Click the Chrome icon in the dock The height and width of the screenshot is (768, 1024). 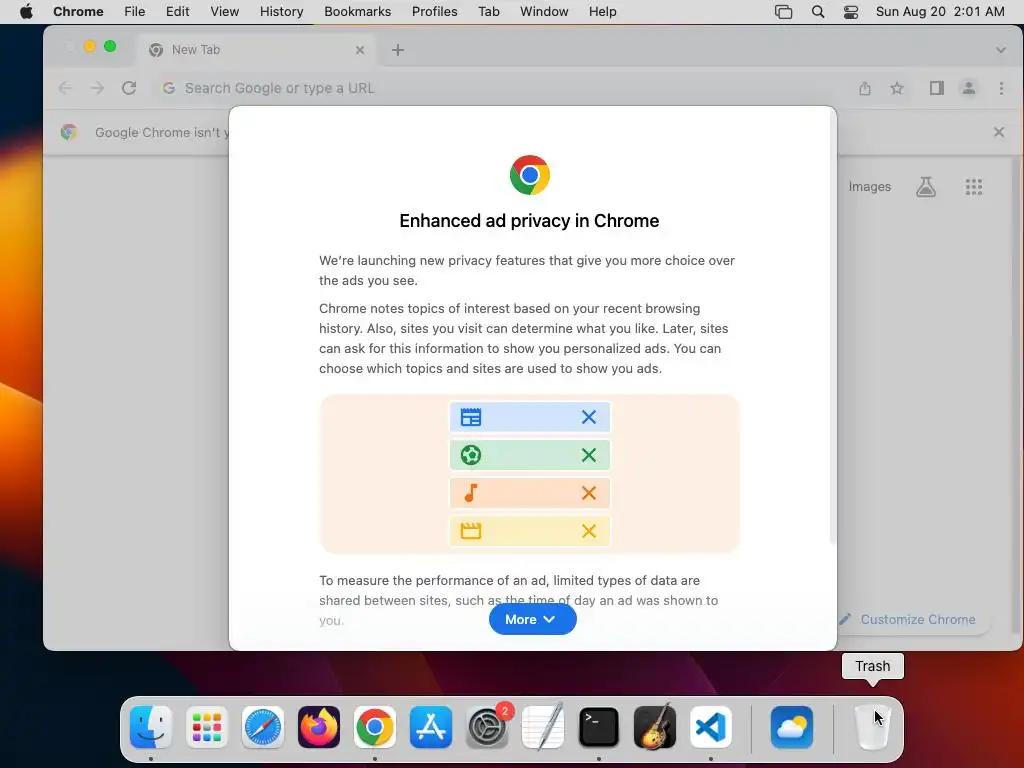375,726
